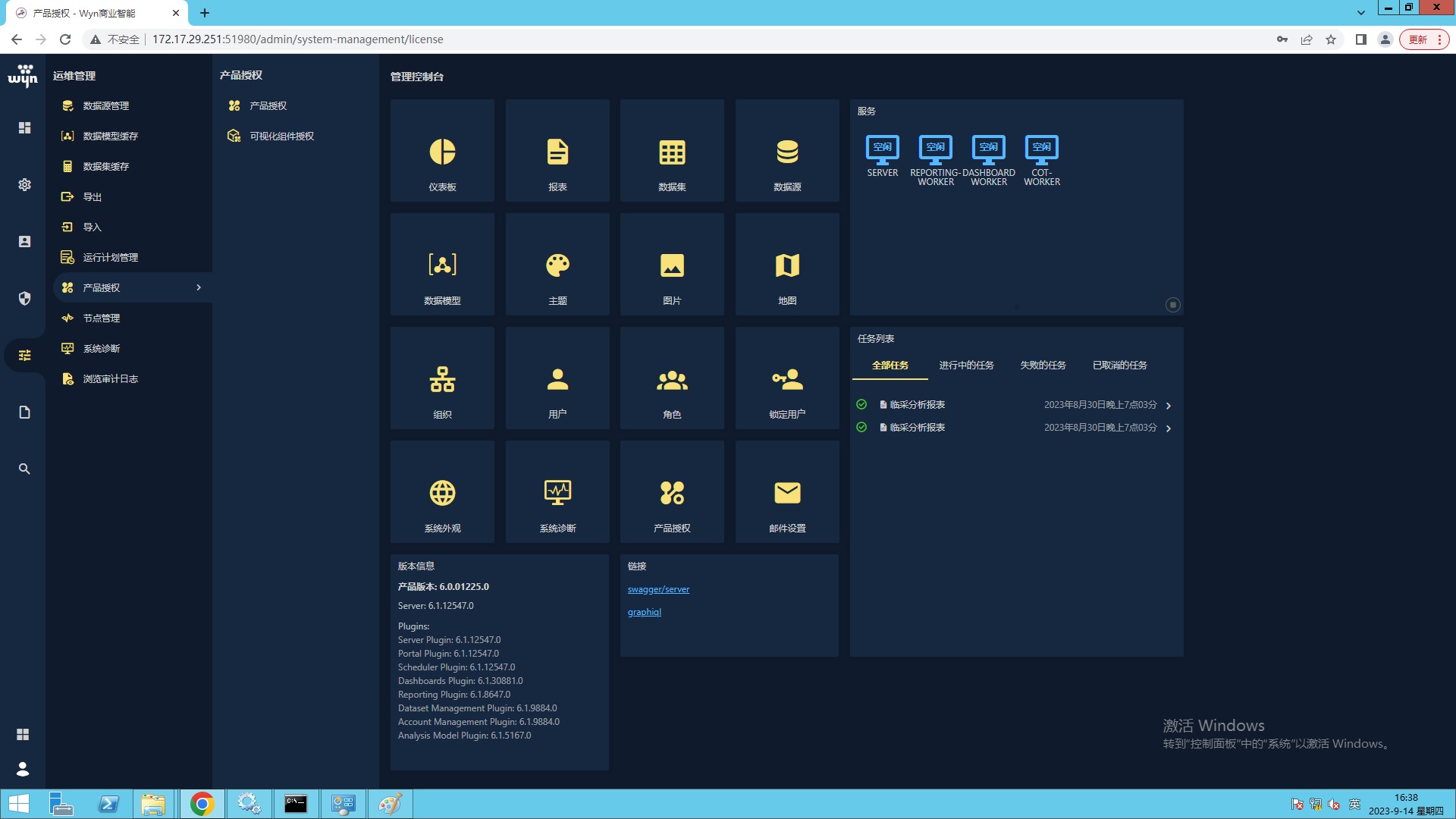Expand the first 临采分析报表 task arrow
Image resolution: width=1456 pixels, height=819 pixels.
coord(1169,406)
